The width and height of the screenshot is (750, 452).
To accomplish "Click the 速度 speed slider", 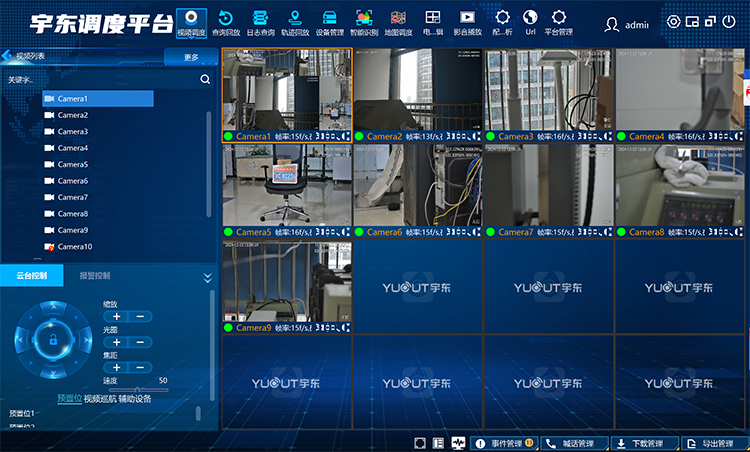I will (x=135, y=390).
